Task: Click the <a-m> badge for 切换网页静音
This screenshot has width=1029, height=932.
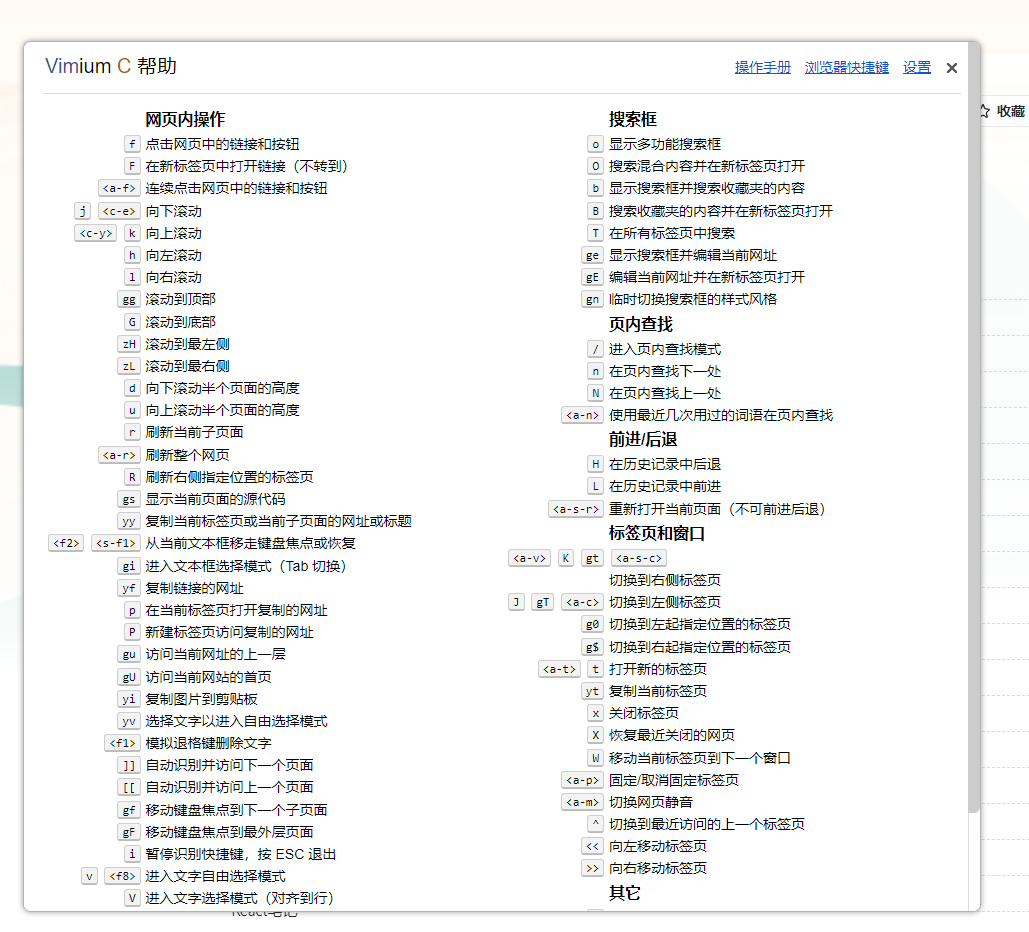Action: click(582, 801)
